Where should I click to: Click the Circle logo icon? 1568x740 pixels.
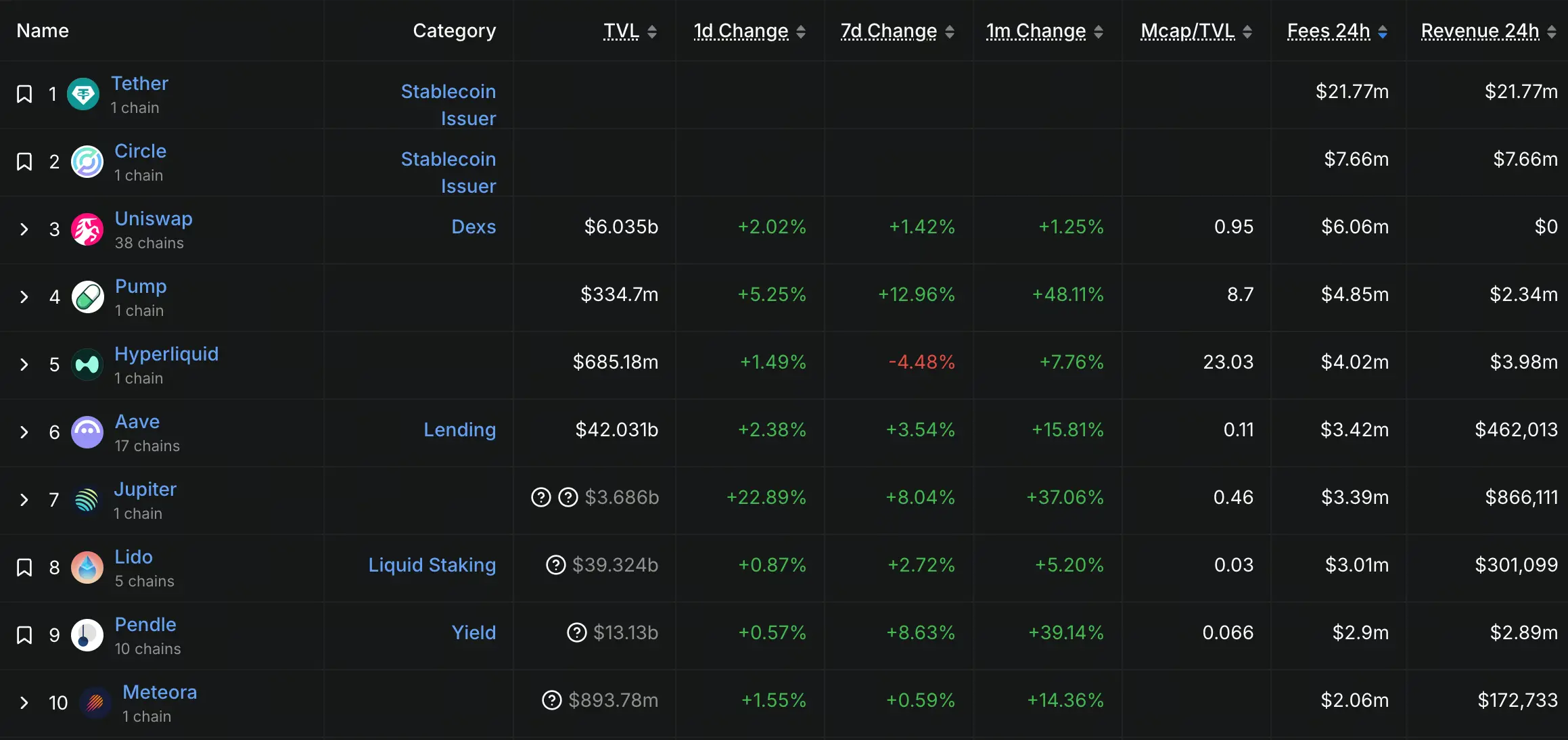point(87,162)
